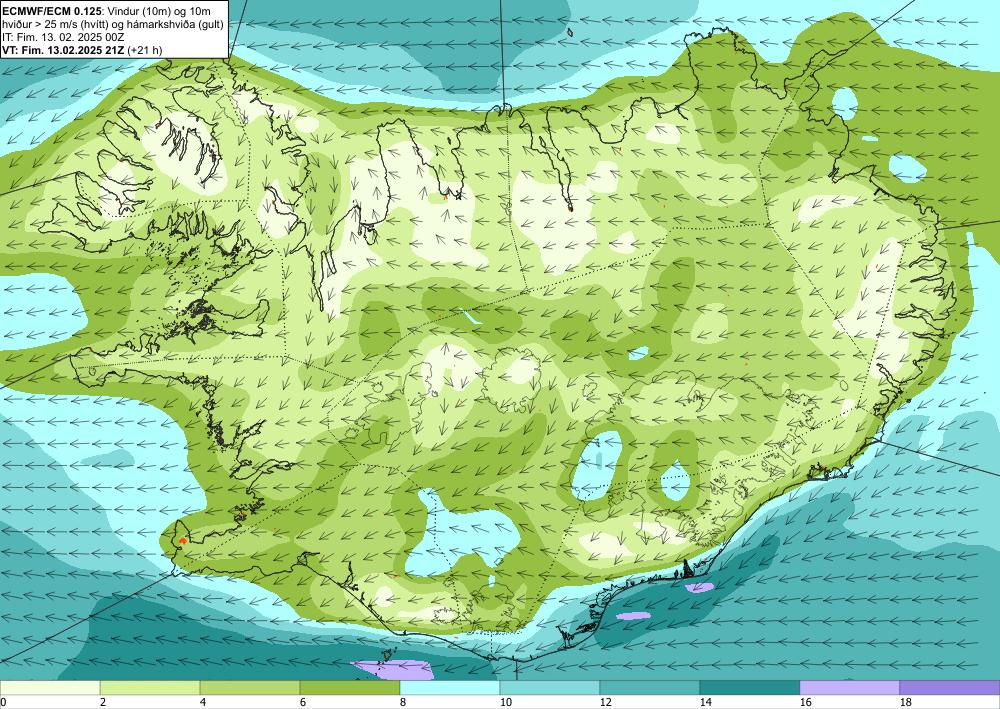1000x709 pixels.
Task: Click the pale yellow 0–2 m/s legend swatch
Action: coord(50,687)
